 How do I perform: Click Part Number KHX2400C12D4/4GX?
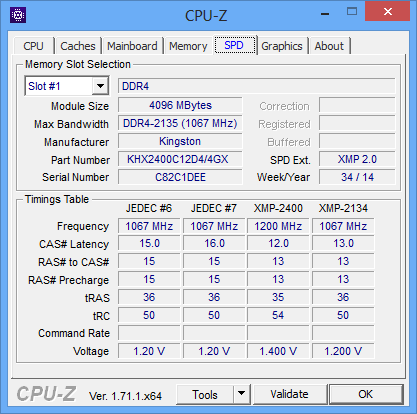(x=180, y=159)
